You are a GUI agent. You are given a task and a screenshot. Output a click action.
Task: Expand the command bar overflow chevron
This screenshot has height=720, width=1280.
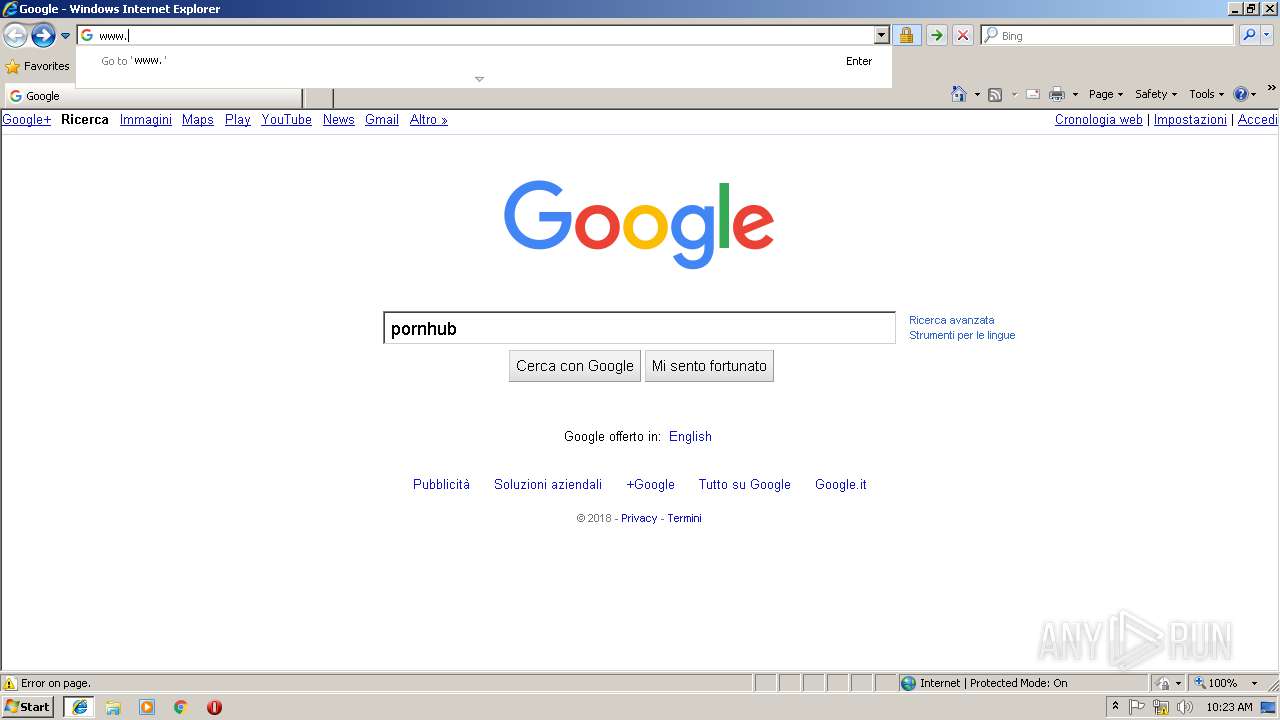click(x=1272, y=88)
